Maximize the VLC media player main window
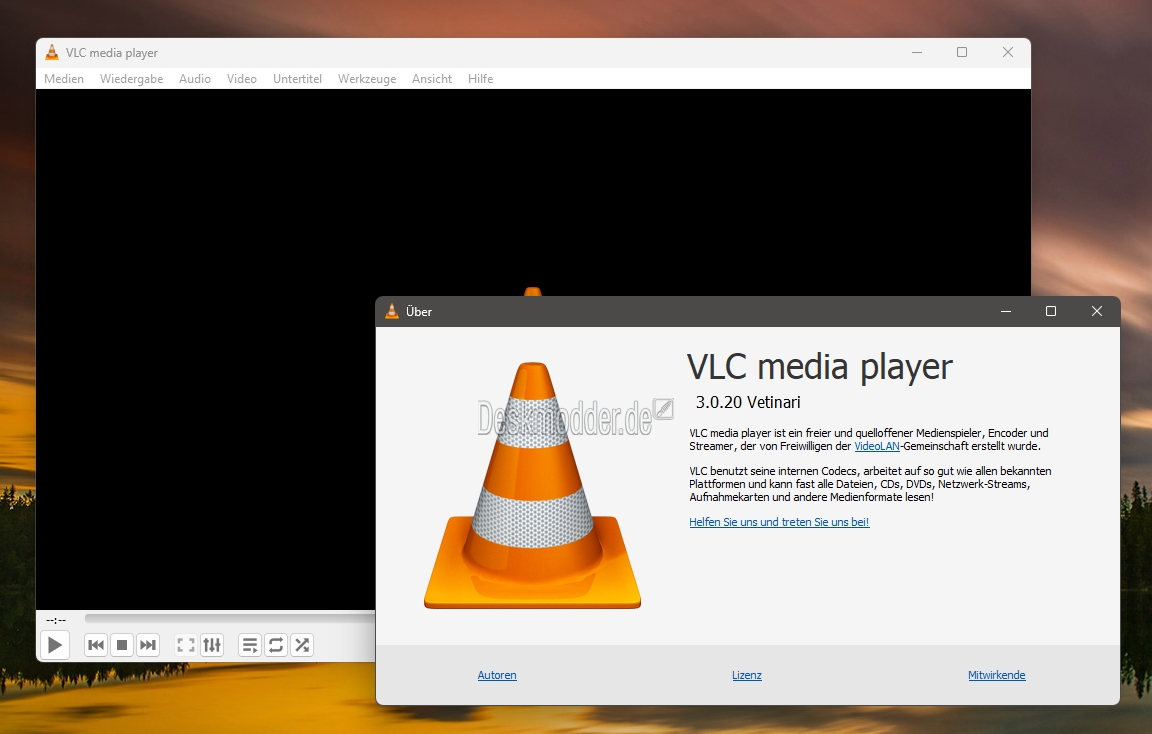The width and height of the screenshot is (1152, 734). [962, 52]
